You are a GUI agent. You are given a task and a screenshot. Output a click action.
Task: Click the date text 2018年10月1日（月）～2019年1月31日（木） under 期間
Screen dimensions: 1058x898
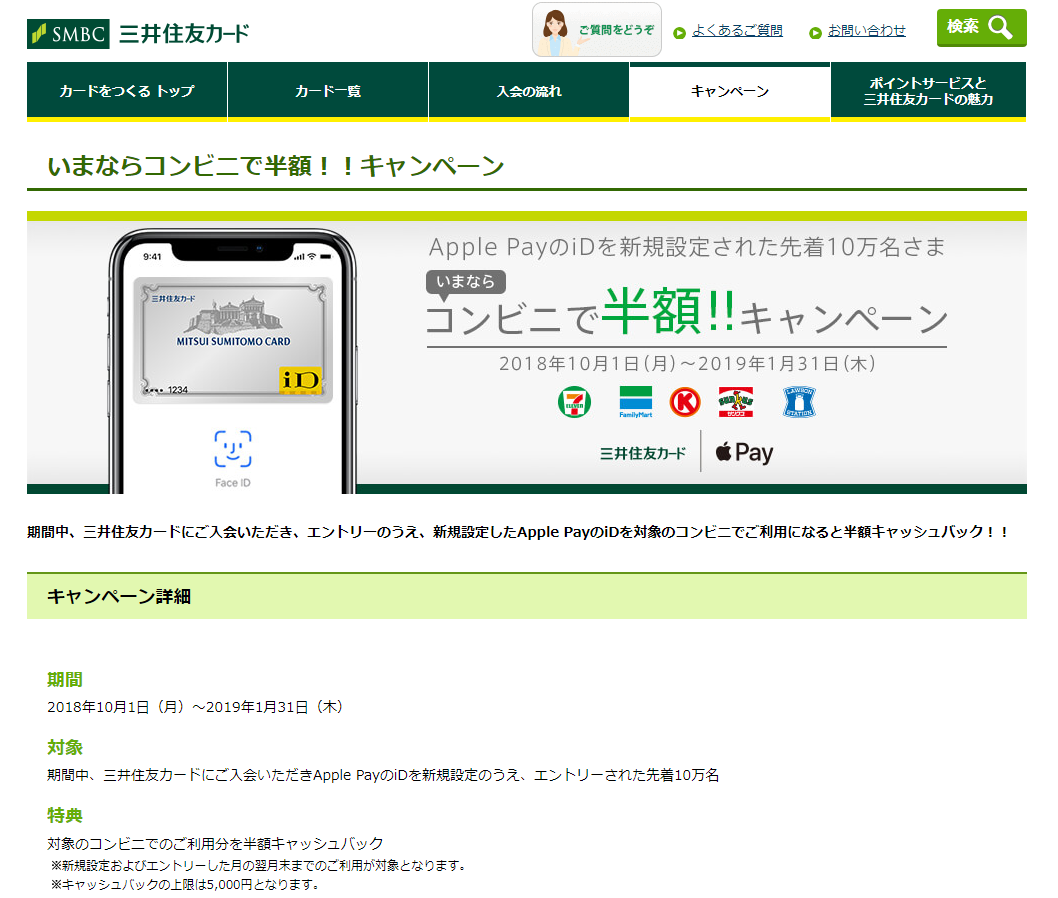tap(198, 707)
